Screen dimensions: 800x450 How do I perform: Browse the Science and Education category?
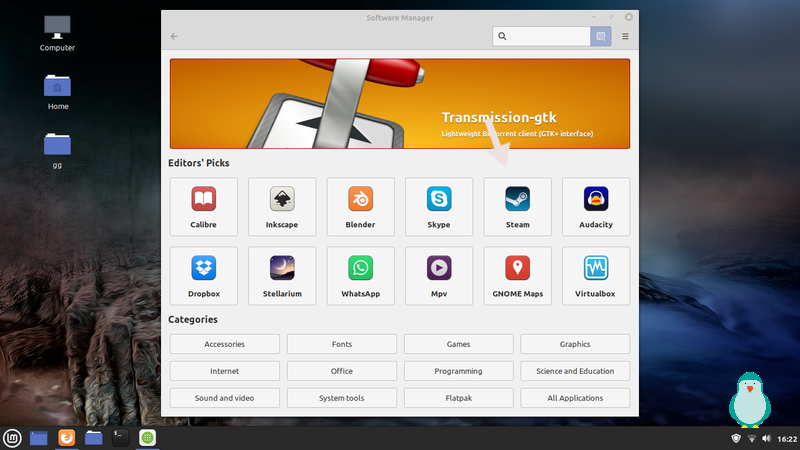575,371
